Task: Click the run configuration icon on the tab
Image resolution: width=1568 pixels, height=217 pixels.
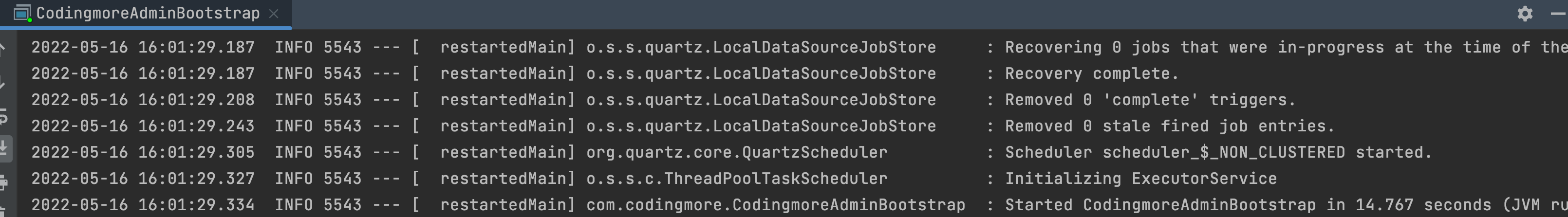Action: (22, 13)
